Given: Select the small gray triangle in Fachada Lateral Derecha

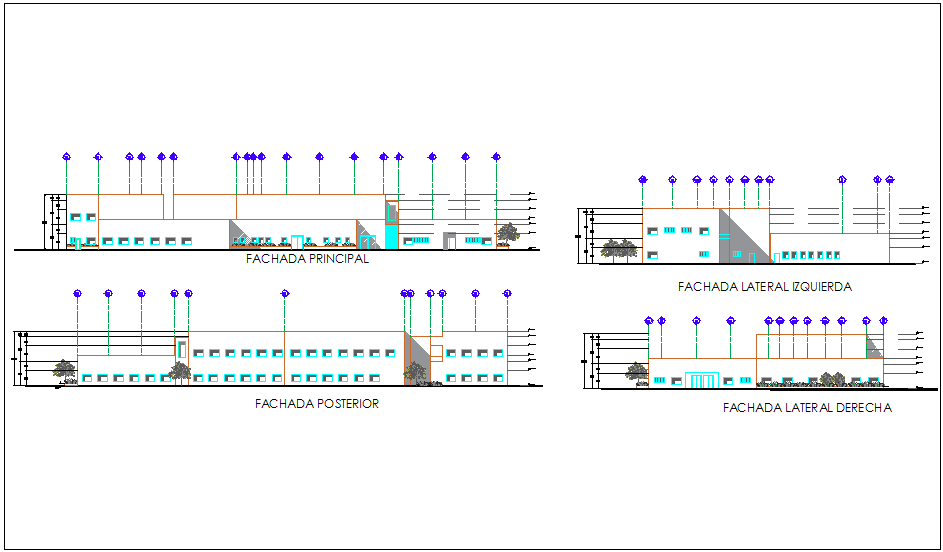Looking at the screenshot, I should [x=875, y=346].
